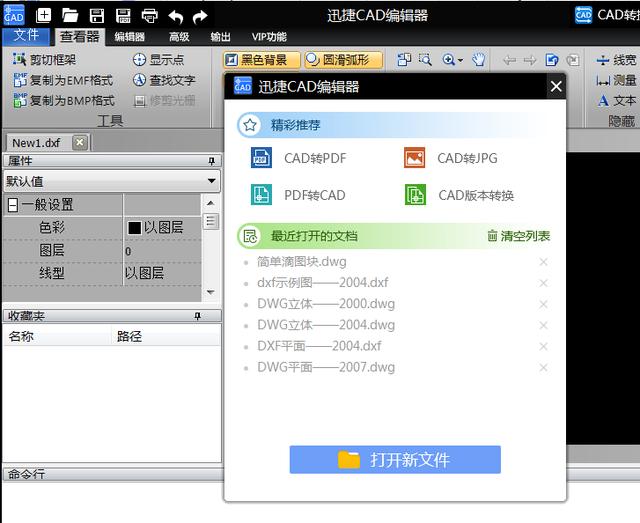This screenshot has width=640, height=523.
Task: Select the New1.dxf document tab
Action: [x=36, y=143]
